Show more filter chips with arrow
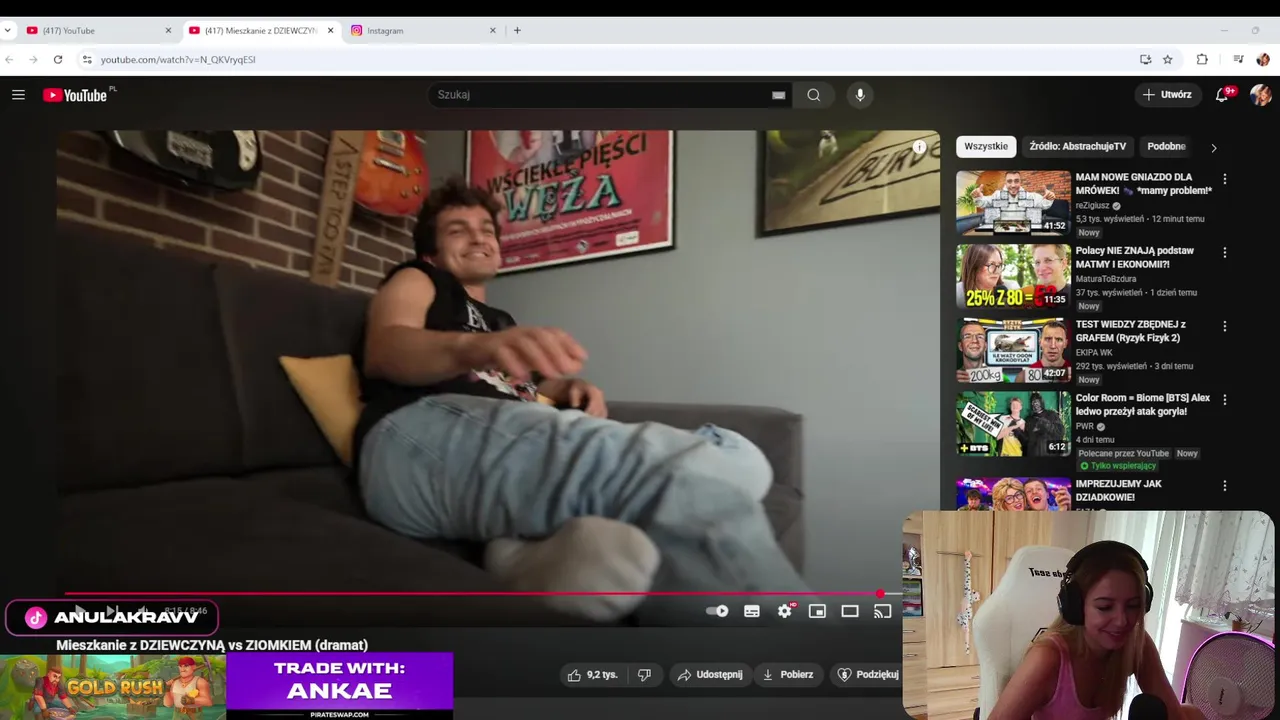Viewport: 1280px width, 720px height. coord(1214,148)
